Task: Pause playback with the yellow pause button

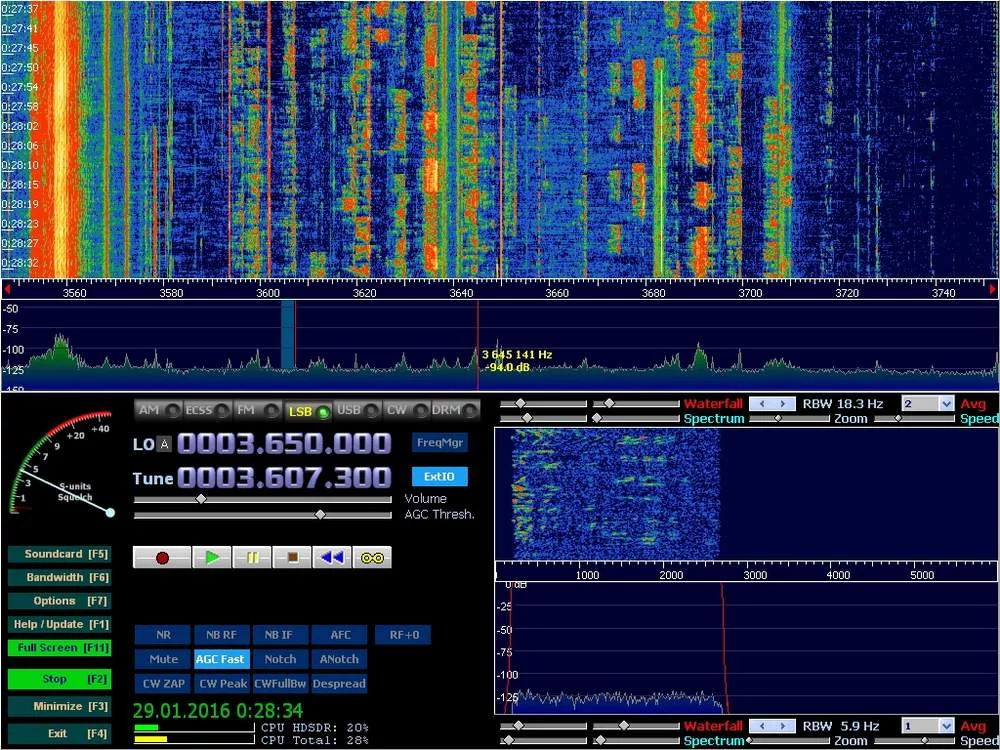Action: click(252, 557)
